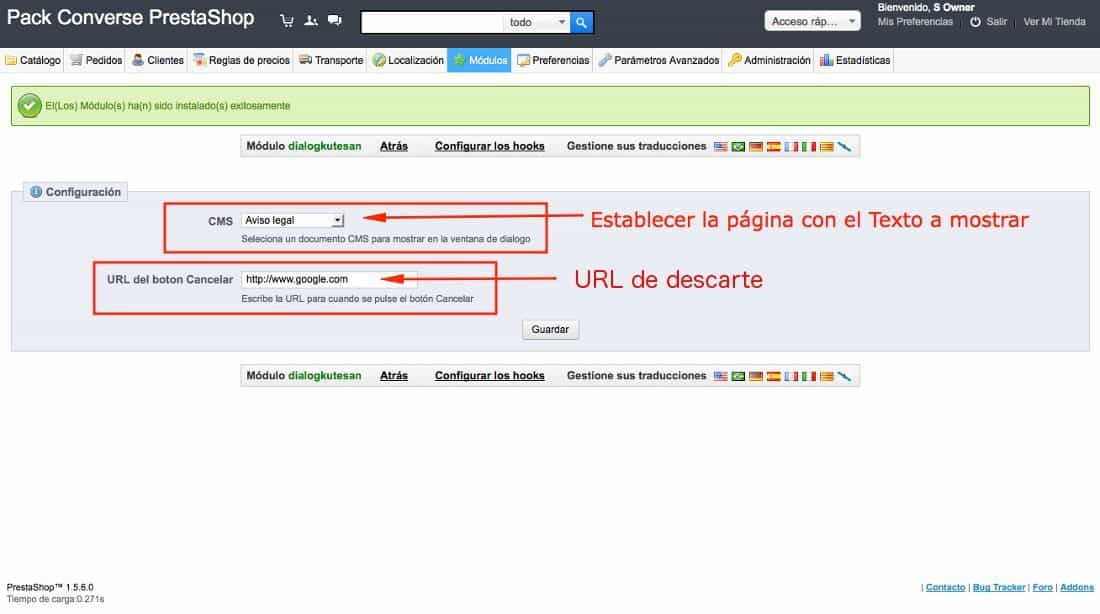The width and height of the screenshot is (1100, 614).
Task: Click the green success checkmark icon
Action: (29, 106)
